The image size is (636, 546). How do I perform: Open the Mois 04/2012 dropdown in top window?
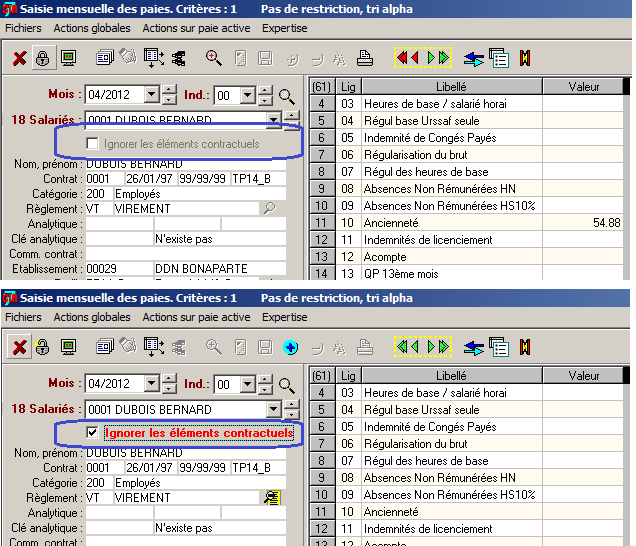point(152,95)
